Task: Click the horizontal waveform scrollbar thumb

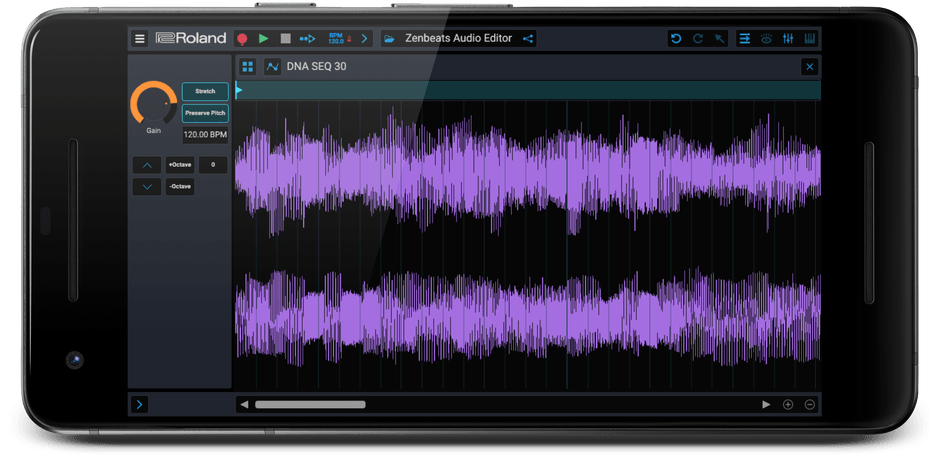Action: tap(310, 404)
